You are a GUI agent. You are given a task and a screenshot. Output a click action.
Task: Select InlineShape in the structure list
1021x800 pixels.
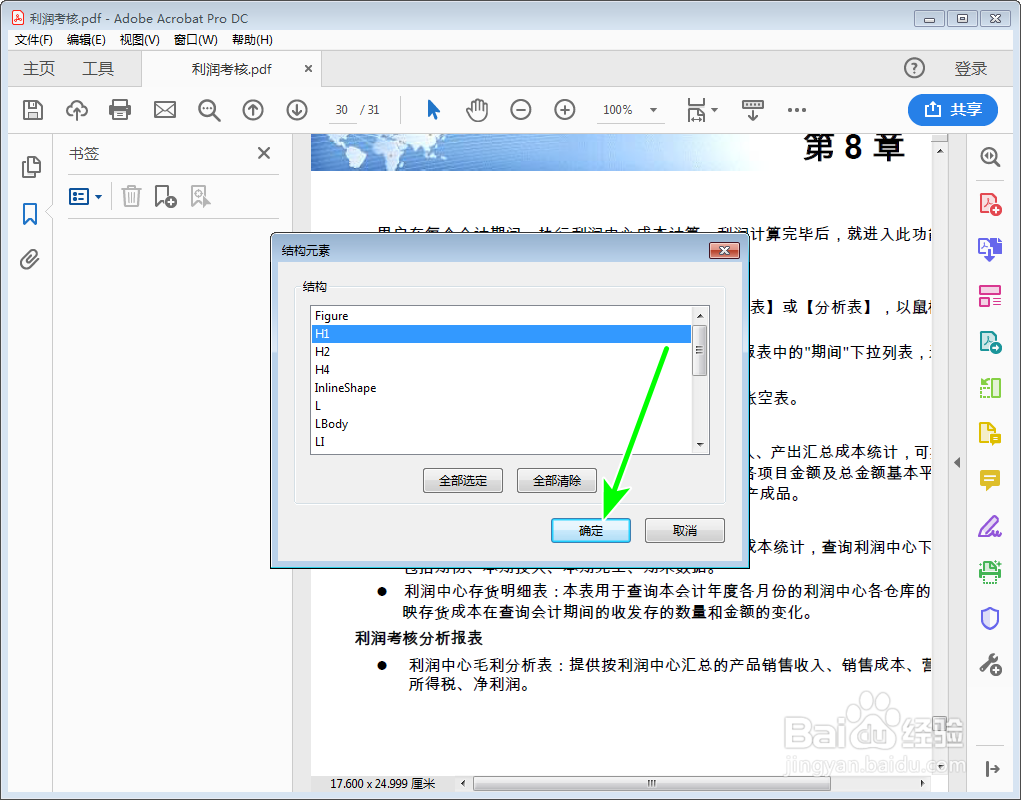(501, 388)
